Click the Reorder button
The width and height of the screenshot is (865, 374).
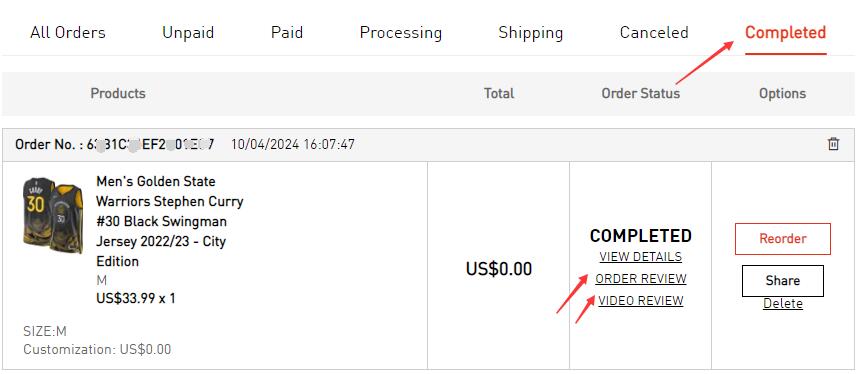click(x=783, y=239)
